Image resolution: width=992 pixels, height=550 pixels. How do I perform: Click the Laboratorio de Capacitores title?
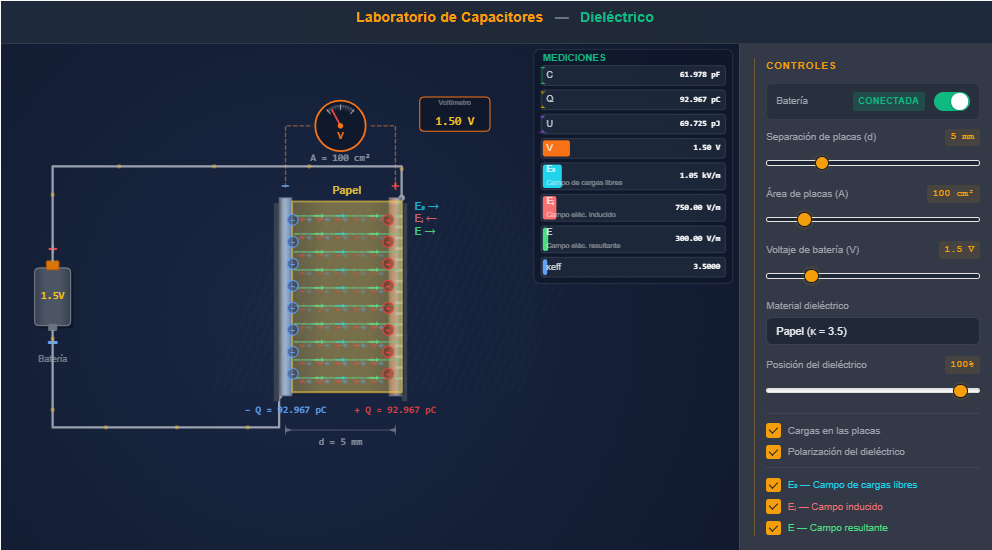[x=449, y=17]
